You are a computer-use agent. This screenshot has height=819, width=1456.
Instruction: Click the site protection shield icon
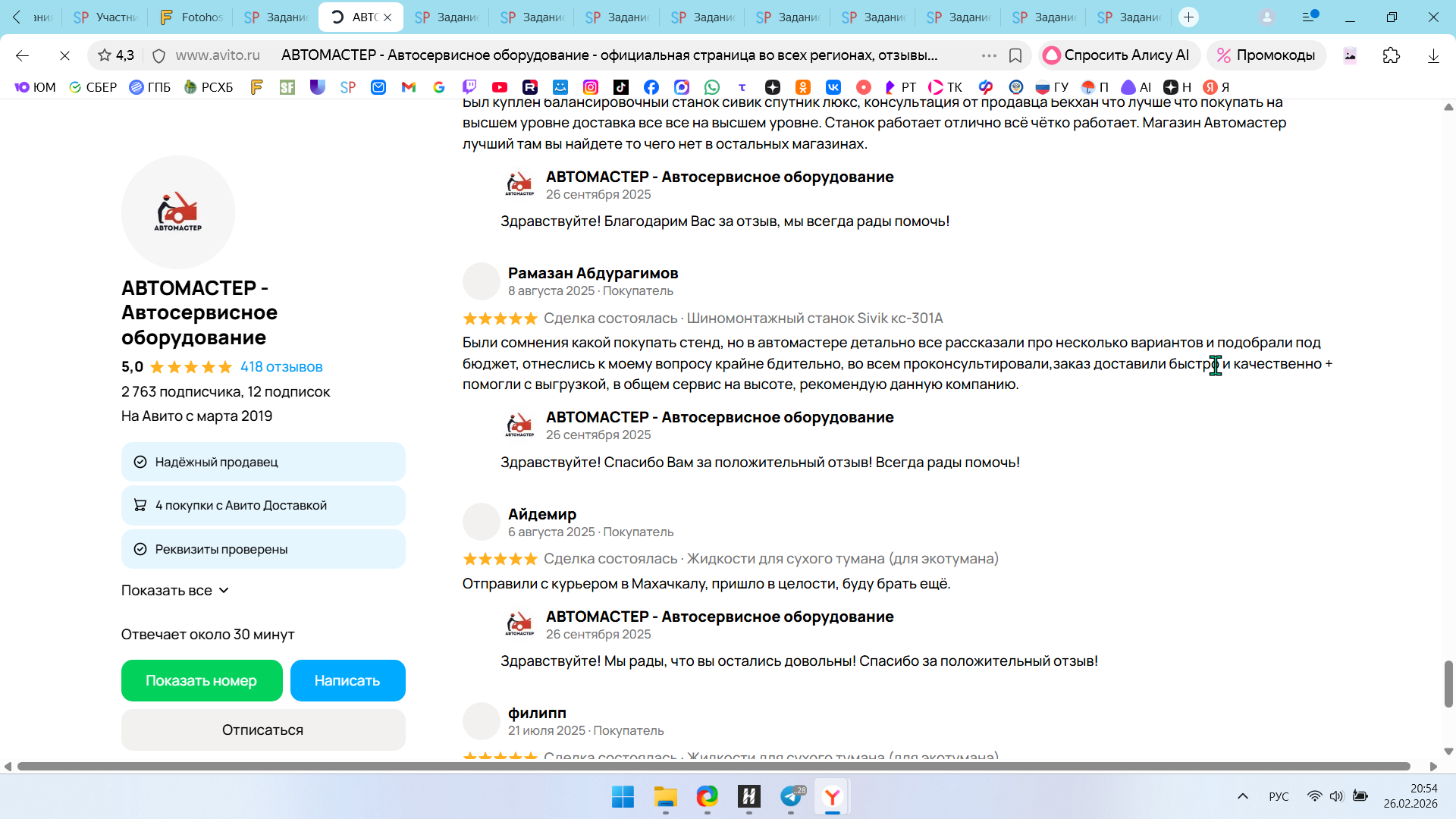click(158, 55)
